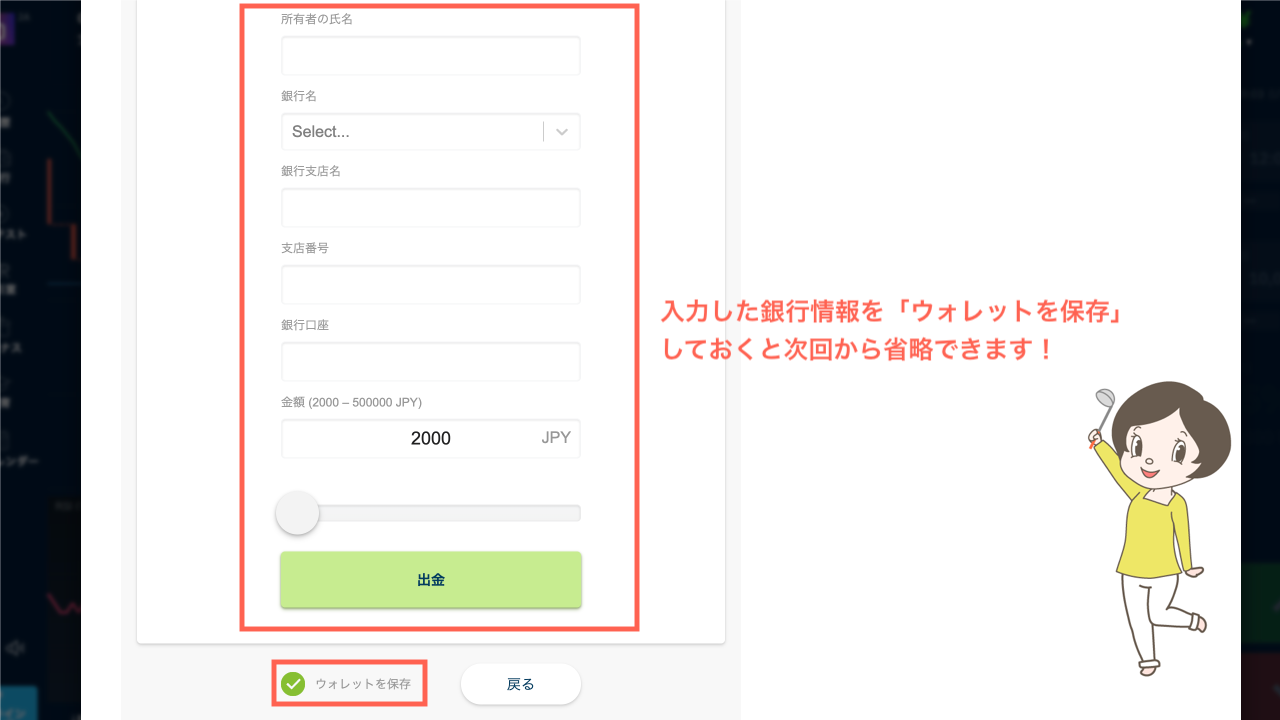Select the 支店番号 input box
1280x720 pixels.
[431, 285]
